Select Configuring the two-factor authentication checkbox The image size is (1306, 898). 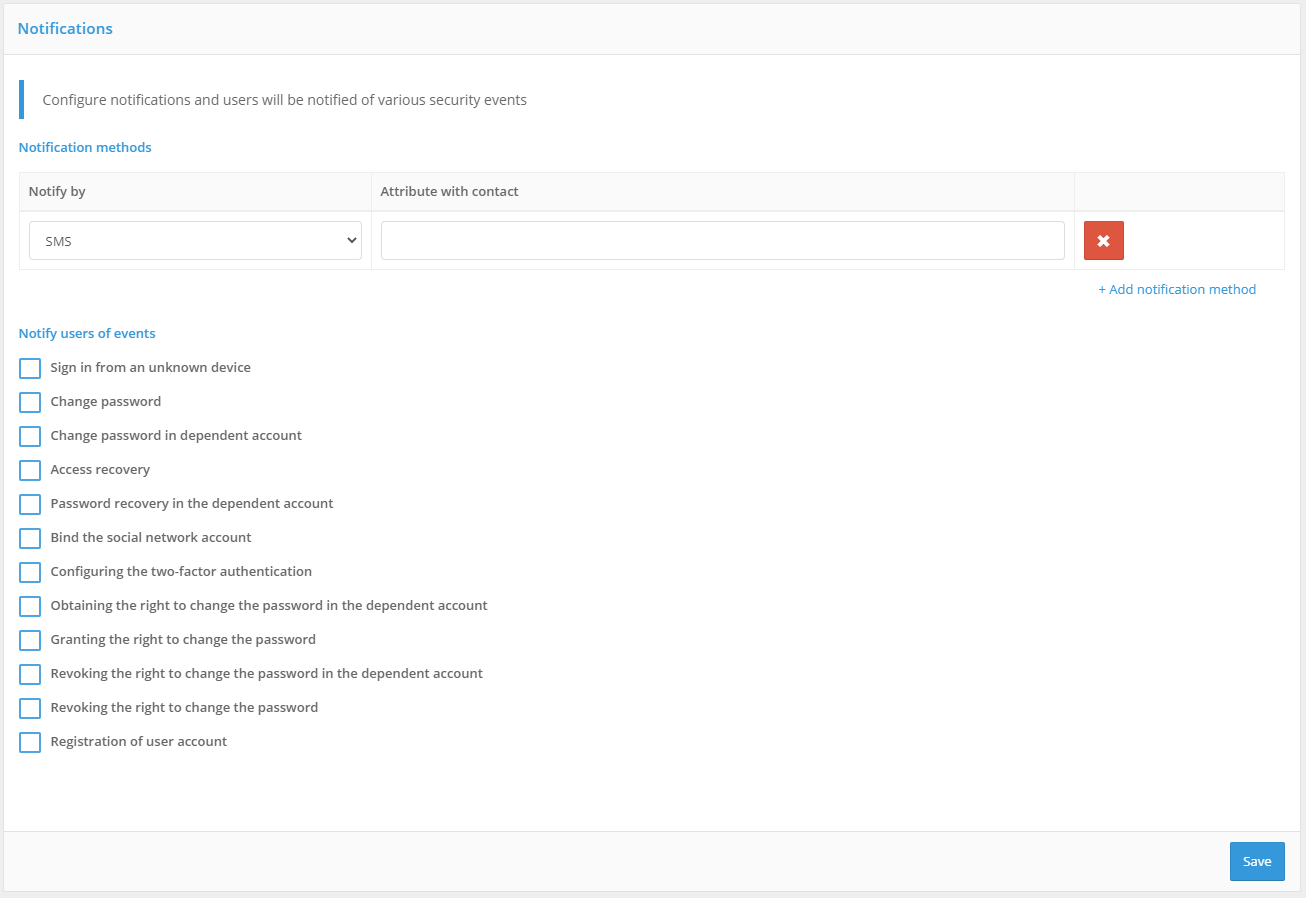tap(30, 572)
